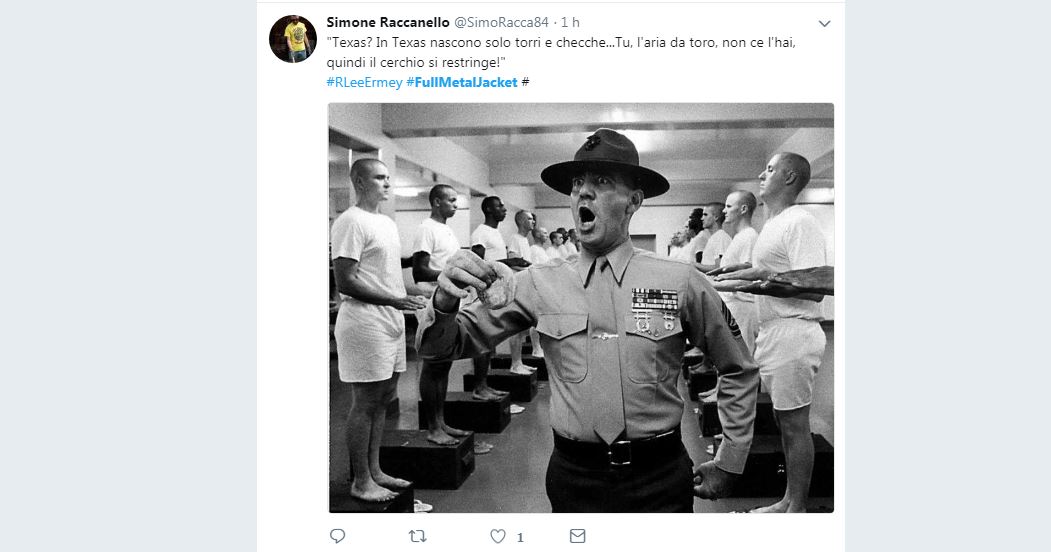Expand the tweet options chevron menu
Viewport: 1051px width, 552px height.
pyautogui.click(x=824, y=23)
